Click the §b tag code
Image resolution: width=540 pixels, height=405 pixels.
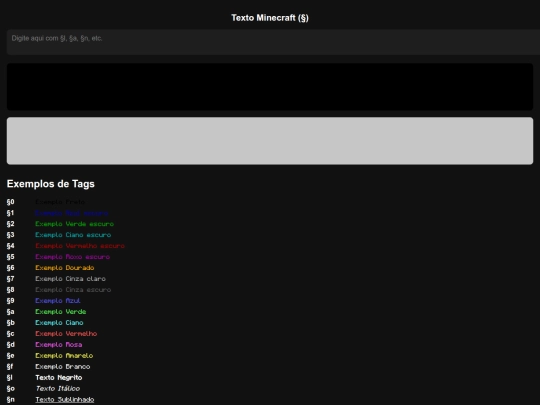tap(11, 323)
